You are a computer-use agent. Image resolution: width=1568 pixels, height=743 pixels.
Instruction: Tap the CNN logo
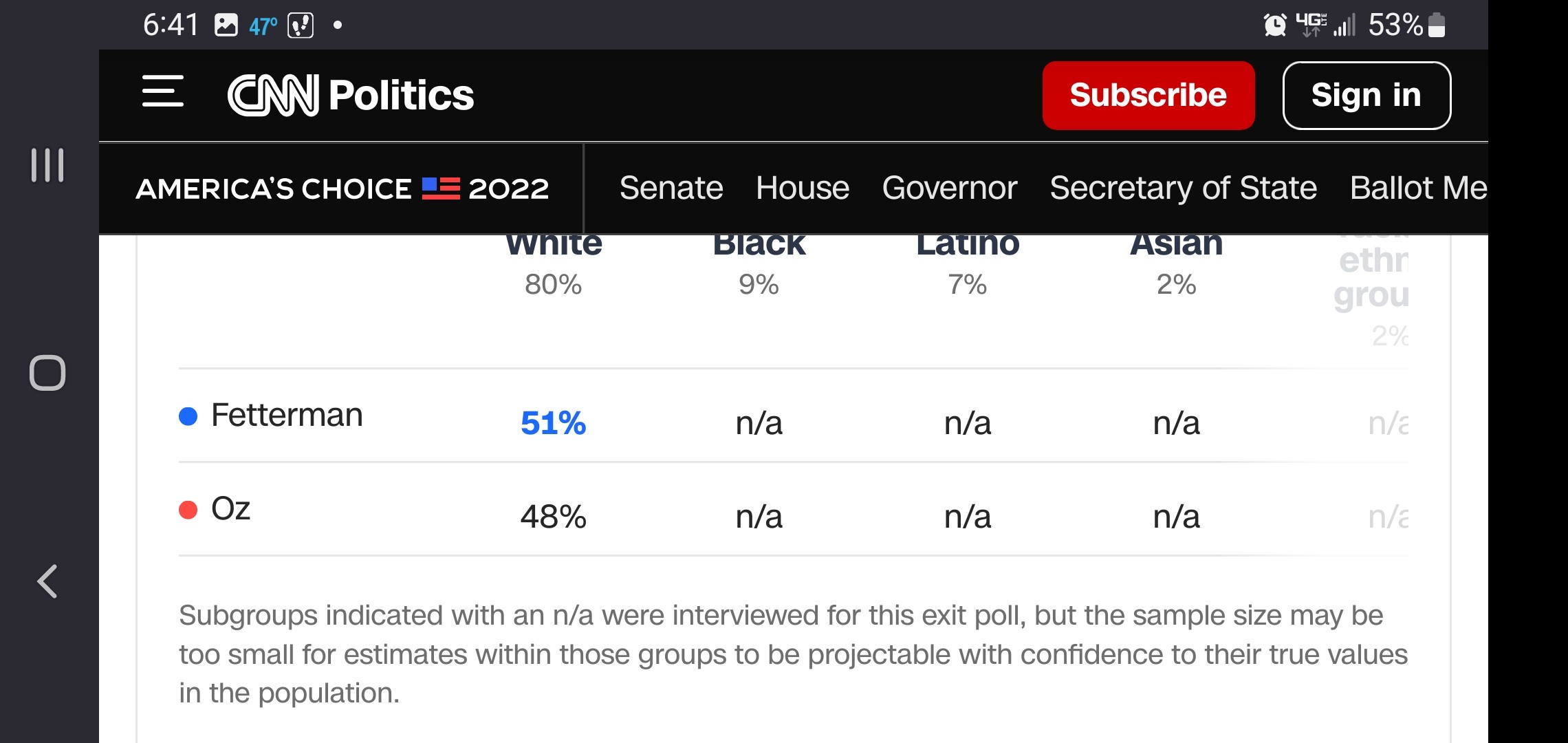pos(273,95)
